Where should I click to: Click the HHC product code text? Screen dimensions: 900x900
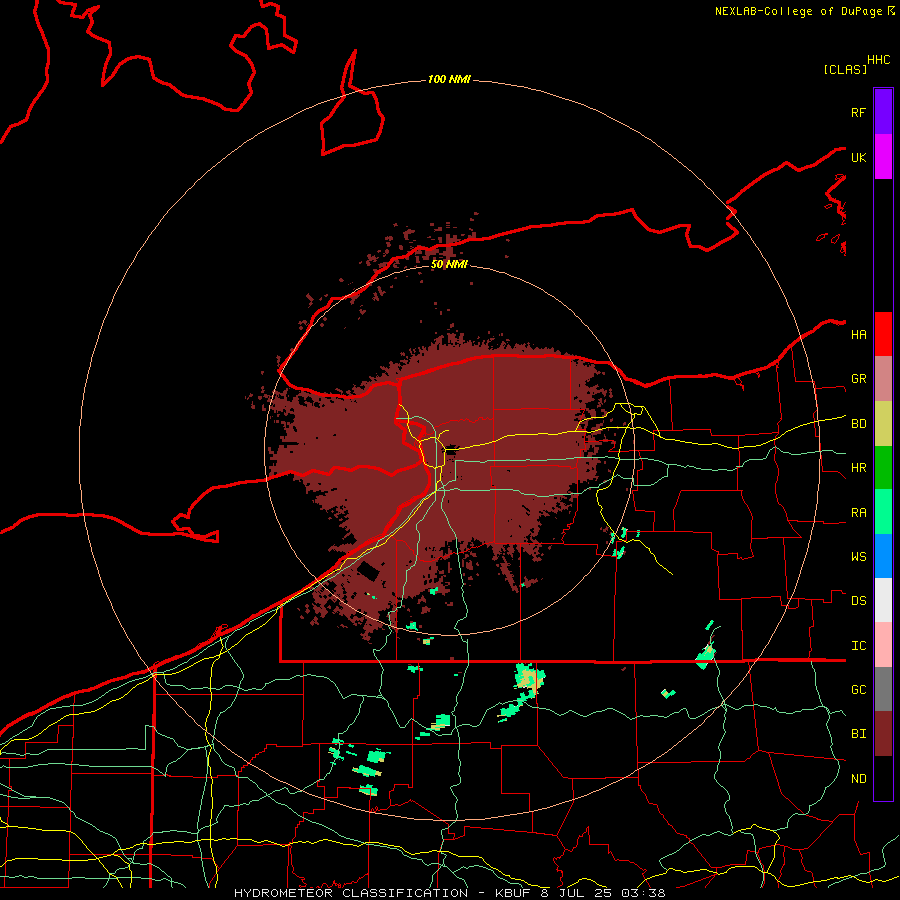(878, 60)
